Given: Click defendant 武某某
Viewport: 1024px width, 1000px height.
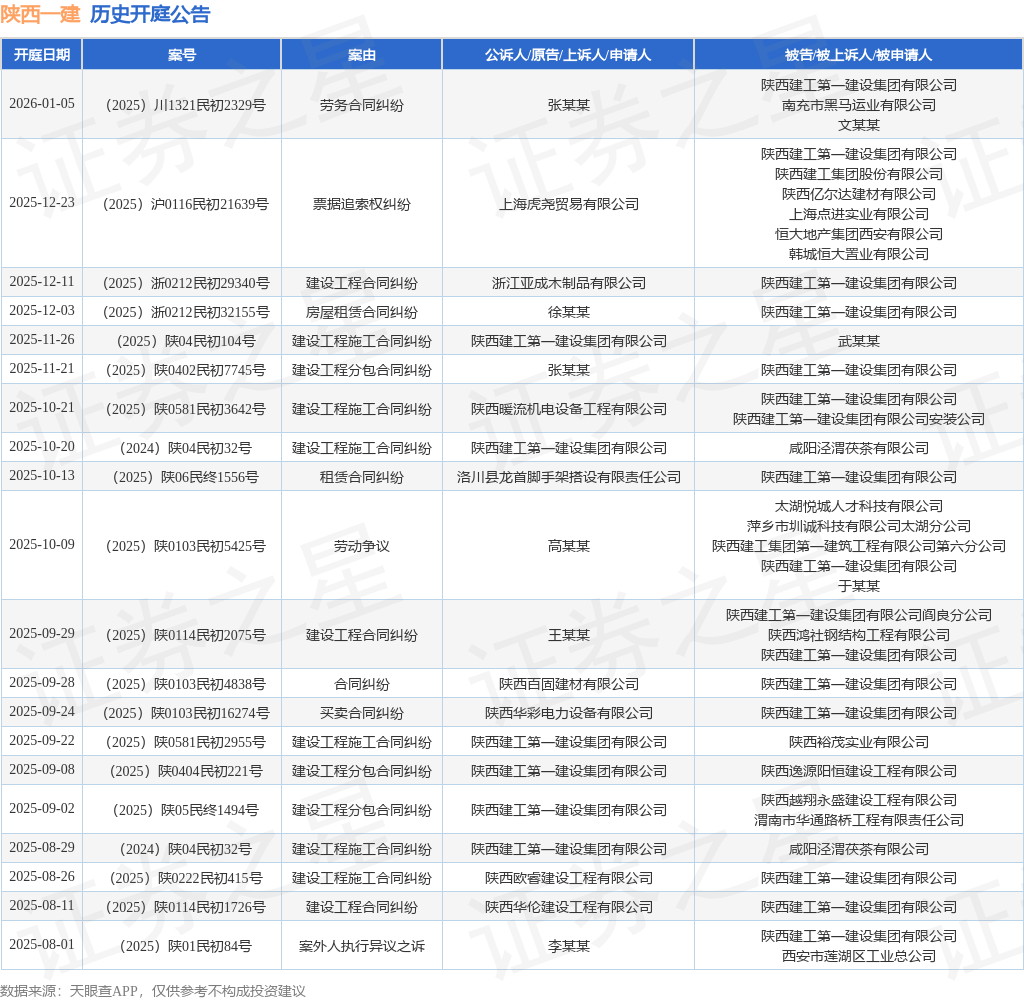Looking at the screenshot, I should click(x=859, y=342).
